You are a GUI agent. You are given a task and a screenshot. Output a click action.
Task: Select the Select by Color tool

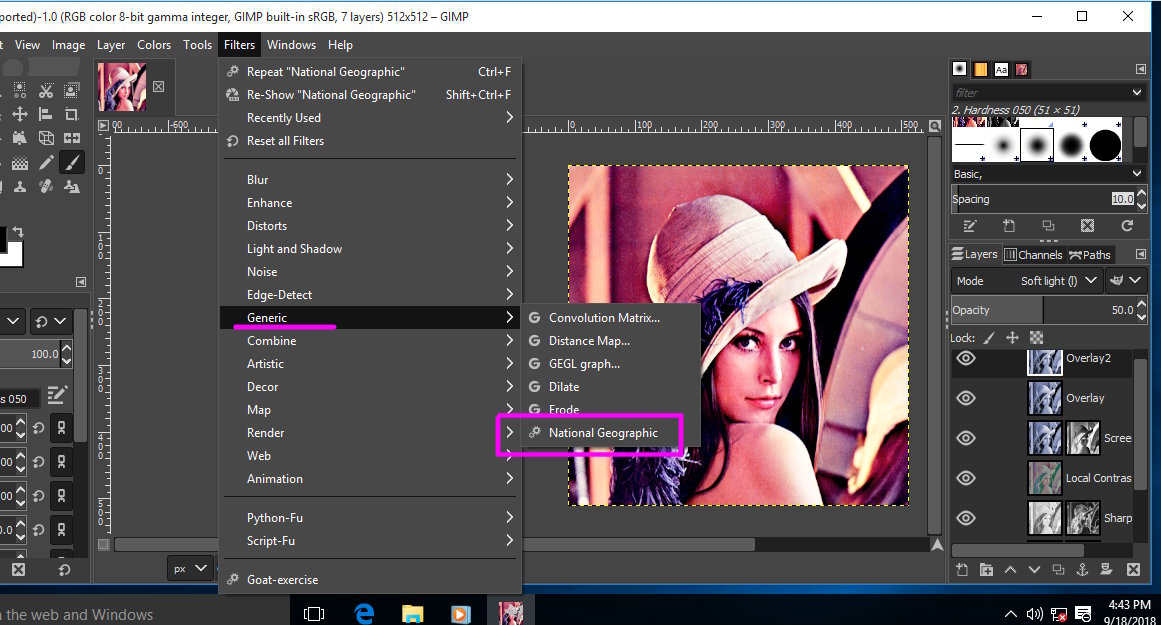[20, 90]
